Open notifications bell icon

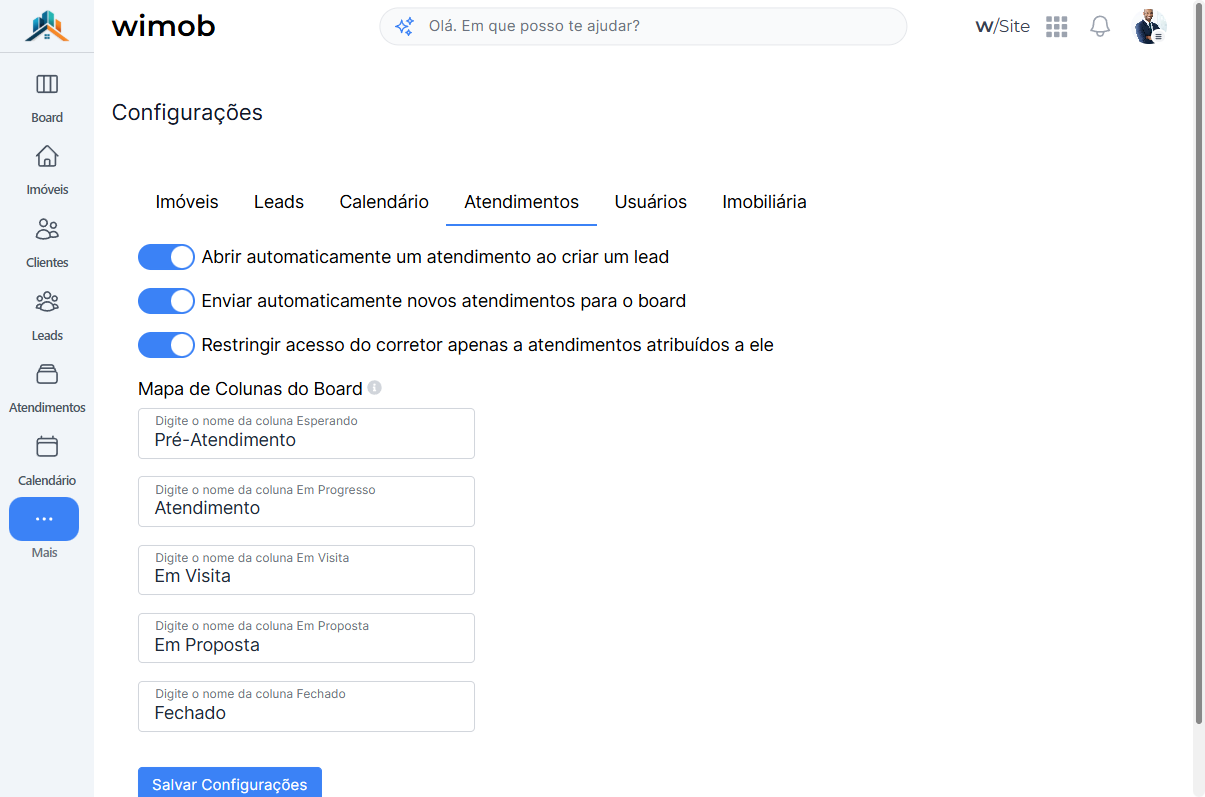(1100, 27)
